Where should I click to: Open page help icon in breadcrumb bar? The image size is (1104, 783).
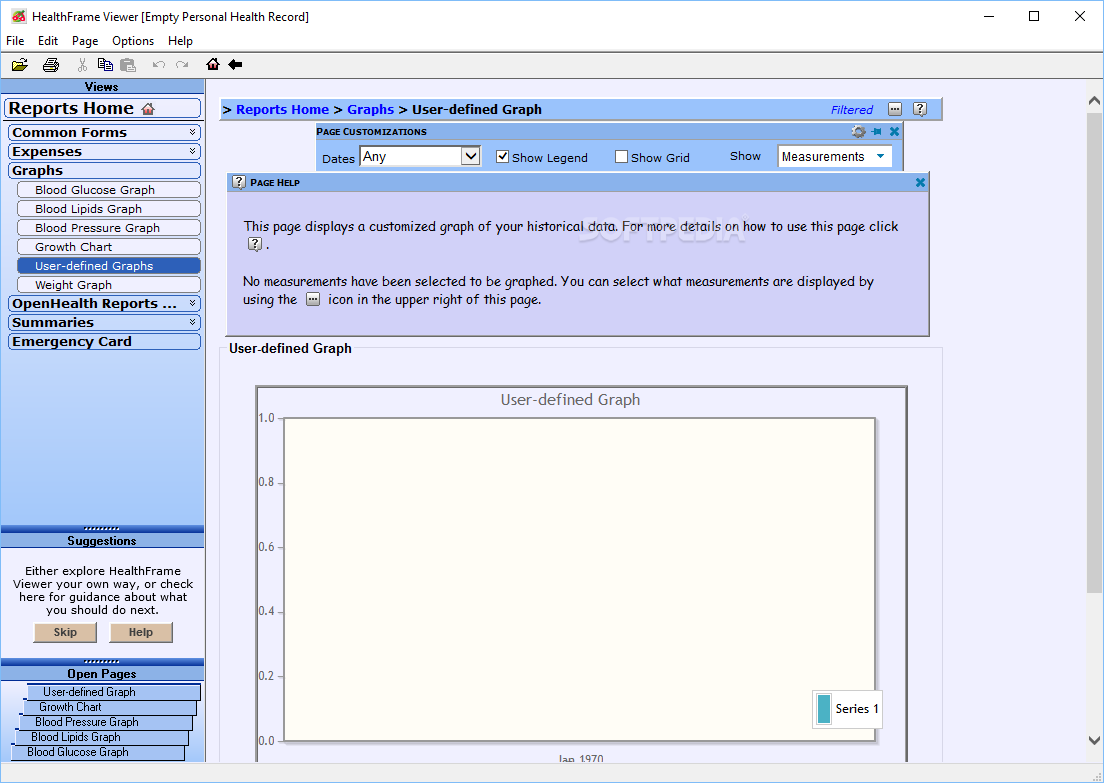pyautogui.click(x=920, y=109)
